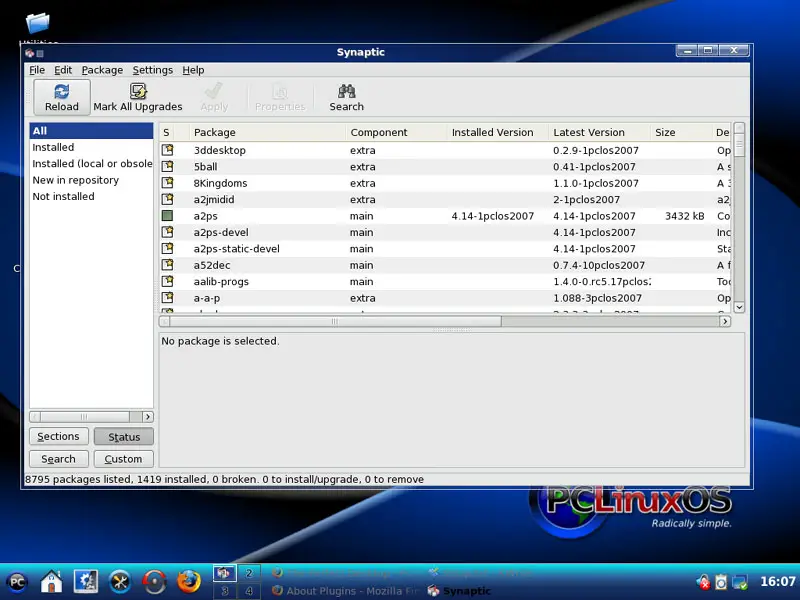
Task: Click the wrench tools taskbar icon
Action: pos(120,582)
